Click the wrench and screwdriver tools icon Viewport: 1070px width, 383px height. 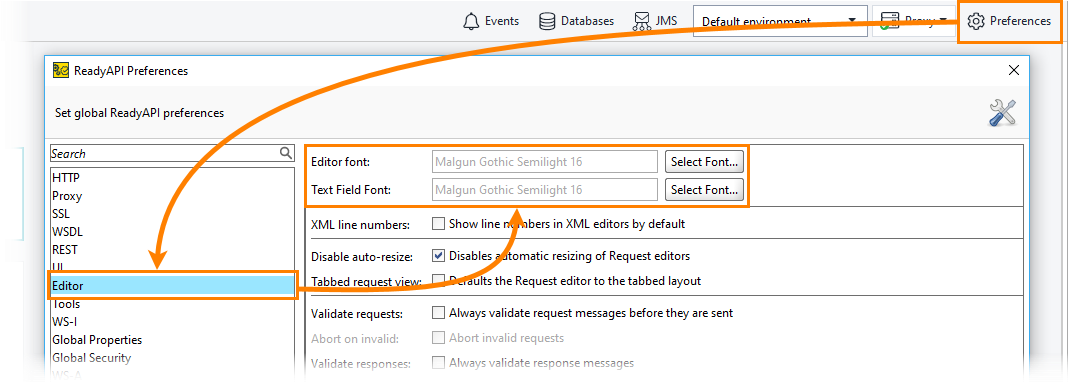[1002, 113]
